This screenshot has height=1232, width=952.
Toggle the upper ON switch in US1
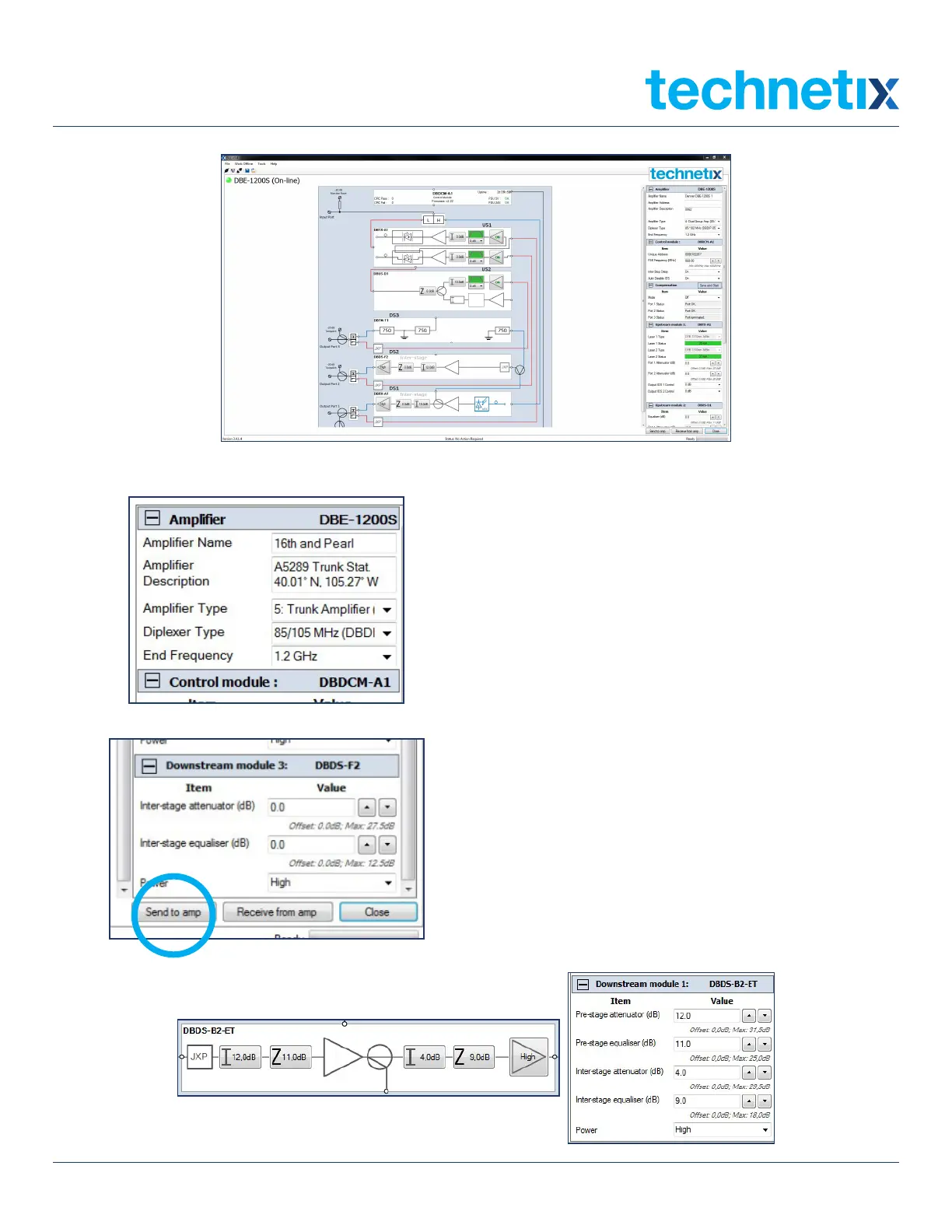click(x=496, y=237)
